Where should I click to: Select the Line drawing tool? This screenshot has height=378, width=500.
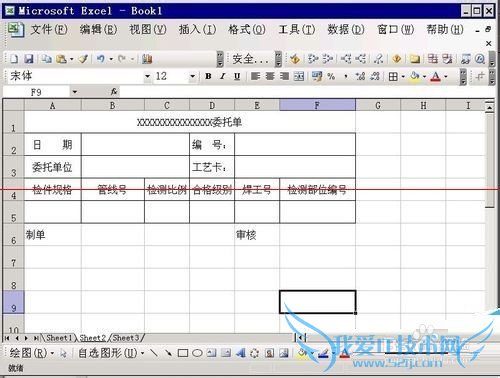[x=154, y=353]
